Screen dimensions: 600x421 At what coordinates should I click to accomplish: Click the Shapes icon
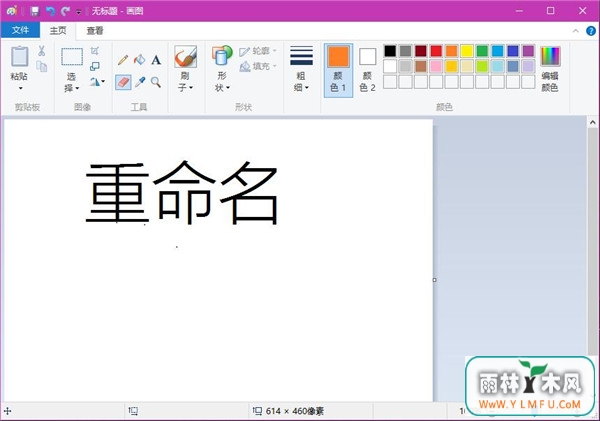(222, 56)
